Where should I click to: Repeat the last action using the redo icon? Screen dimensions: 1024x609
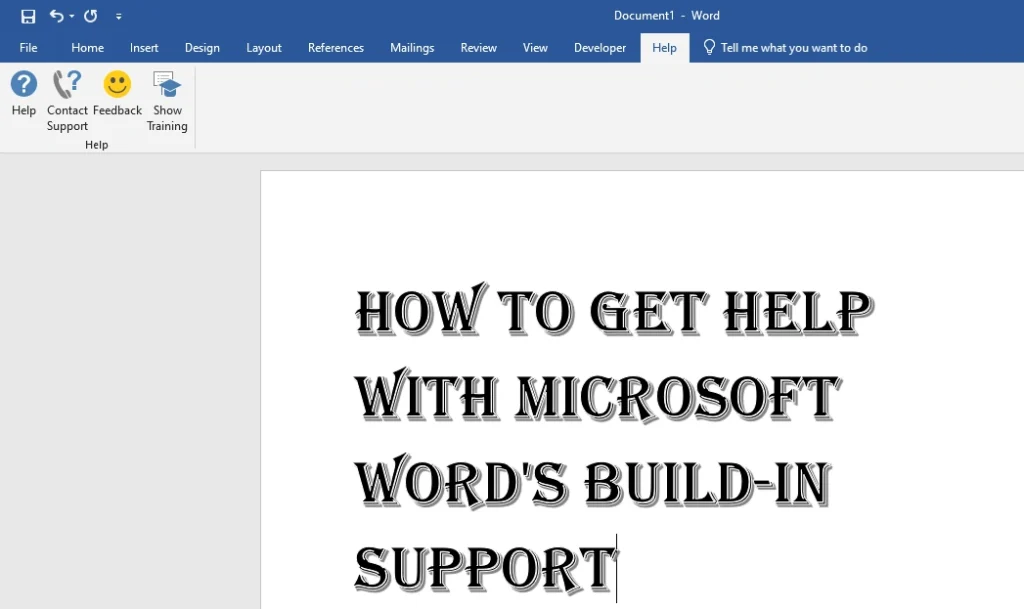click(89, 15)
